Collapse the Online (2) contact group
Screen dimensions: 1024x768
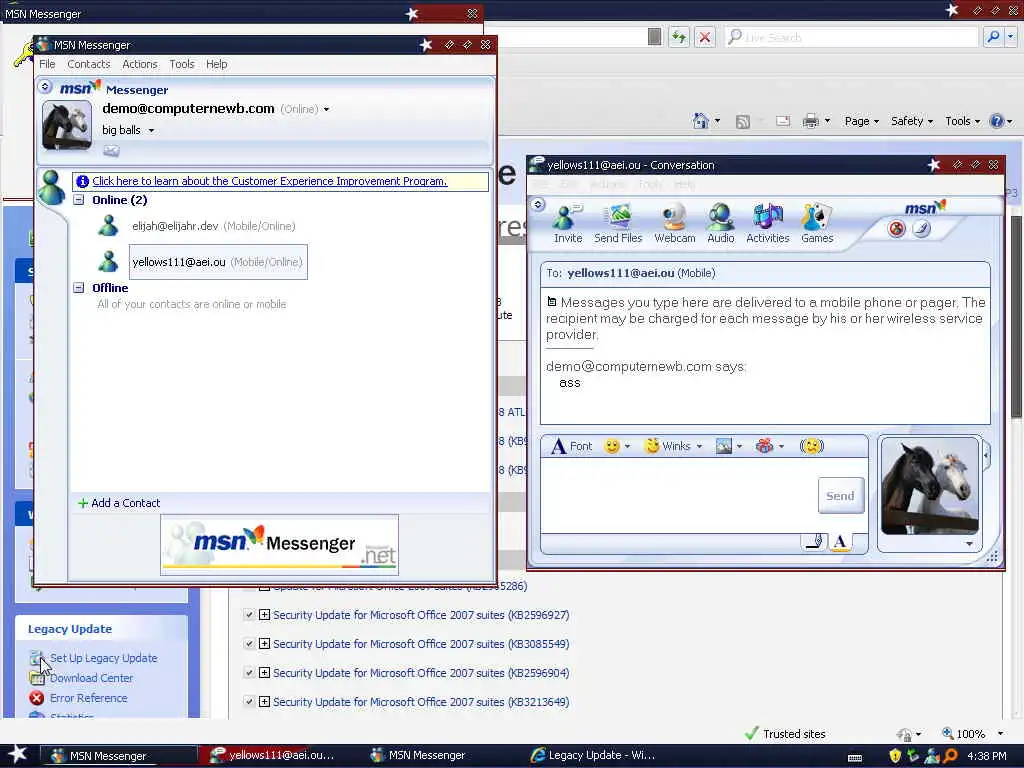(79, 200)
